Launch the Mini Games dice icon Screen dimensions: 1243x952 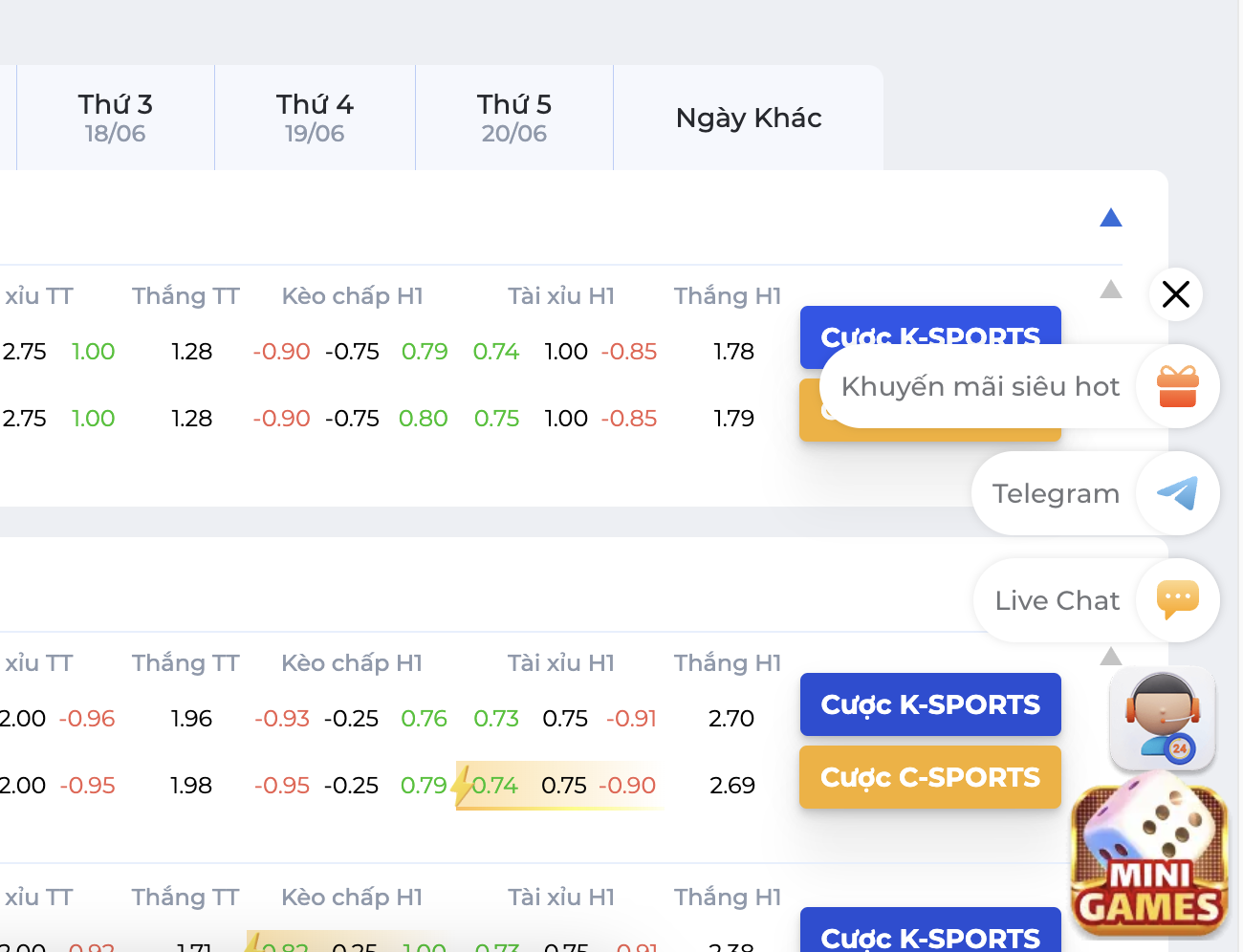(1150, 855)
